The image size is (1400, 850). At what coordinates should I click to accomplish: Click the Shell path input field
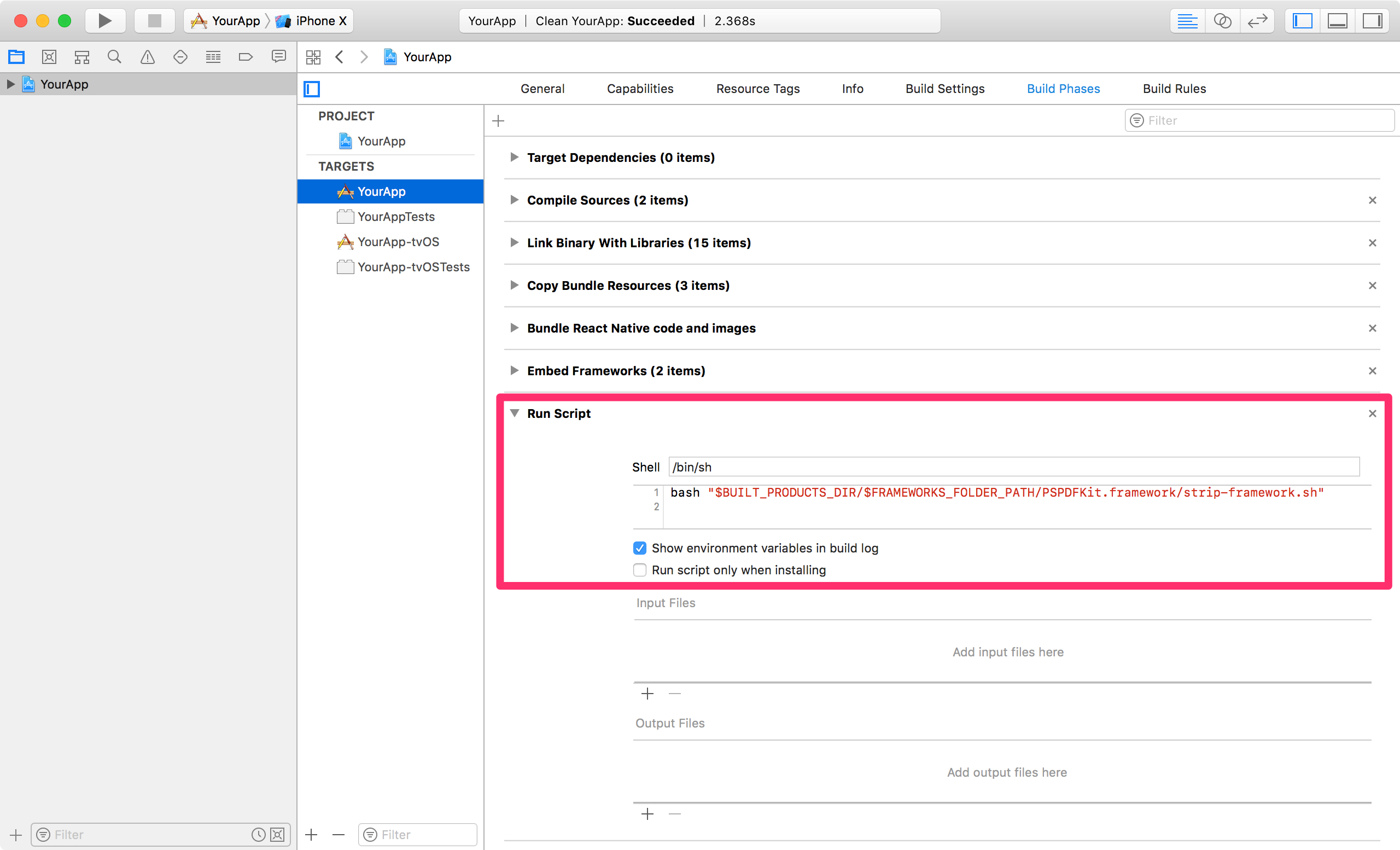pos(1013,467)
